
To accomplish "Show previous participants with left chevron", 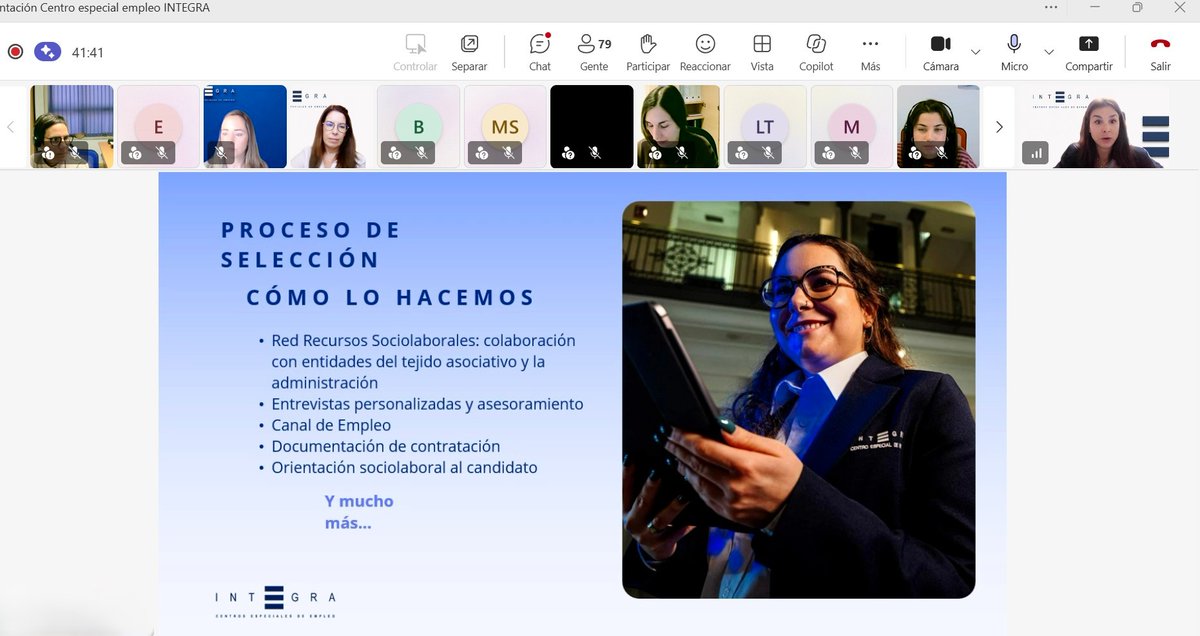I will [x=11, y=127].
